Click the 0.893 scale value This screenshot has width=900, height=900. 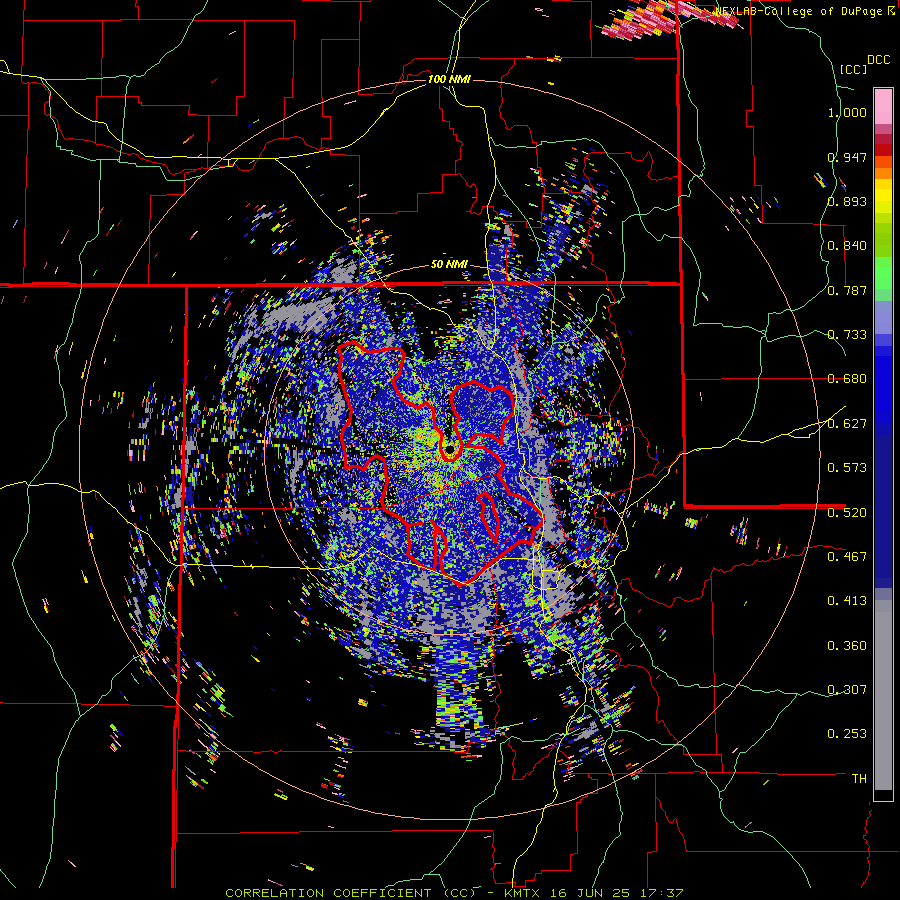847,201
